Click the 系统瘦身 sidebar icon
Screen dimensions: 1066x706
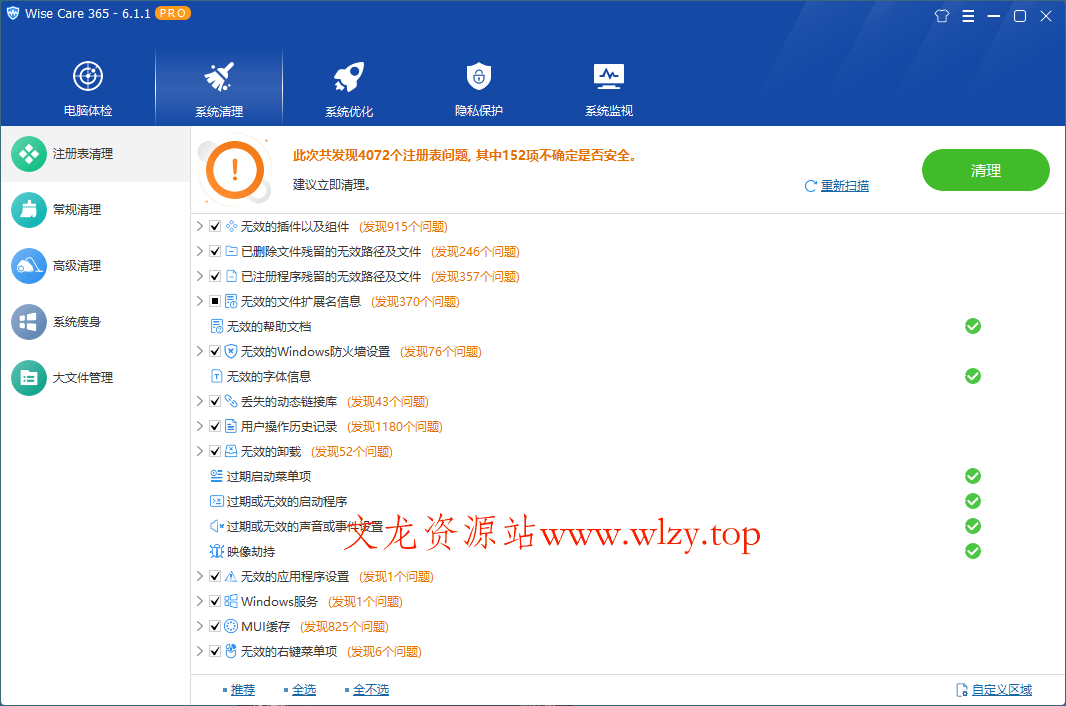coord(27,322)
